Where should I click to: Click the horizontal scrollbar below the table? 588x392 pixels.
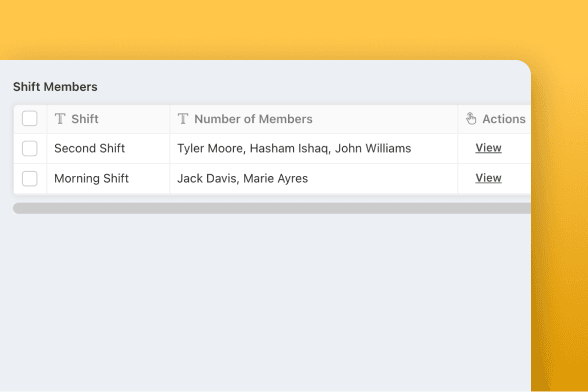pos(272,208)
